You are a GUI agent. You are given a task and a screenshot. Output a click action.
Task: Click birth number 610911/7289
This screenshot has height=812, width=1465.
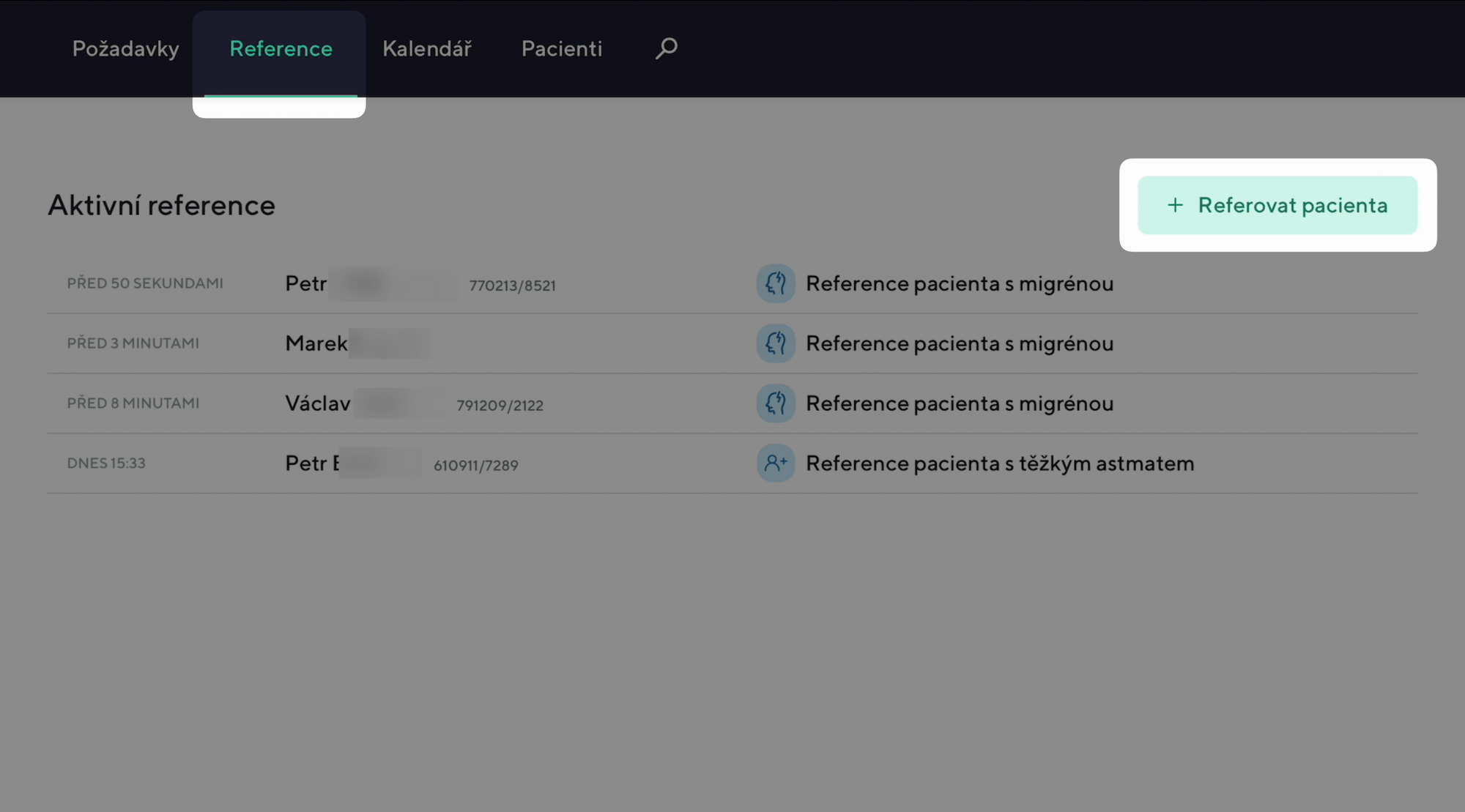pyautogui.click(x=475, y=466)
